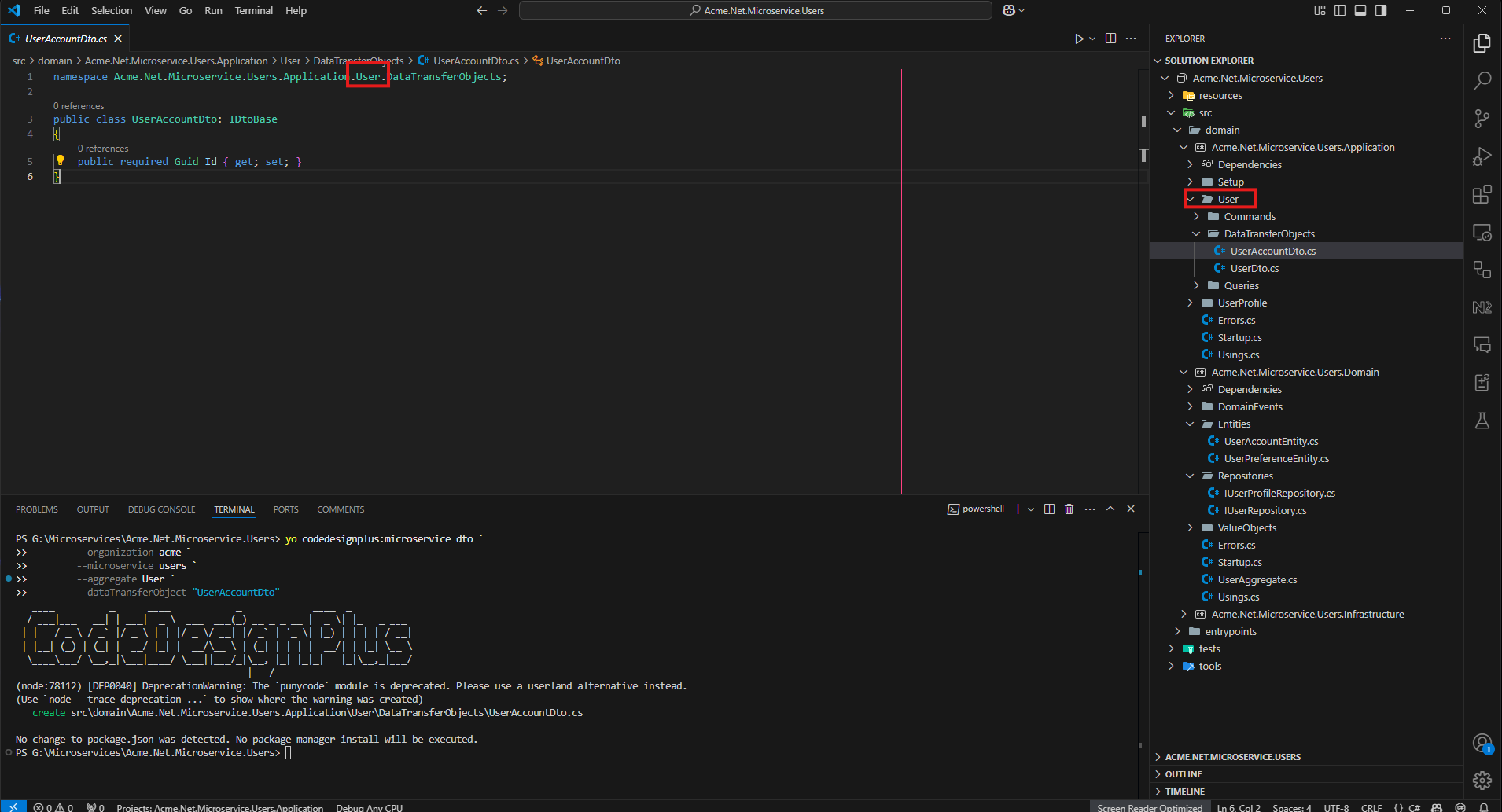Toggle the secondary side bar visibility
The height and width of the screenshot is (812, 1502).
(x=1381, y=10)
